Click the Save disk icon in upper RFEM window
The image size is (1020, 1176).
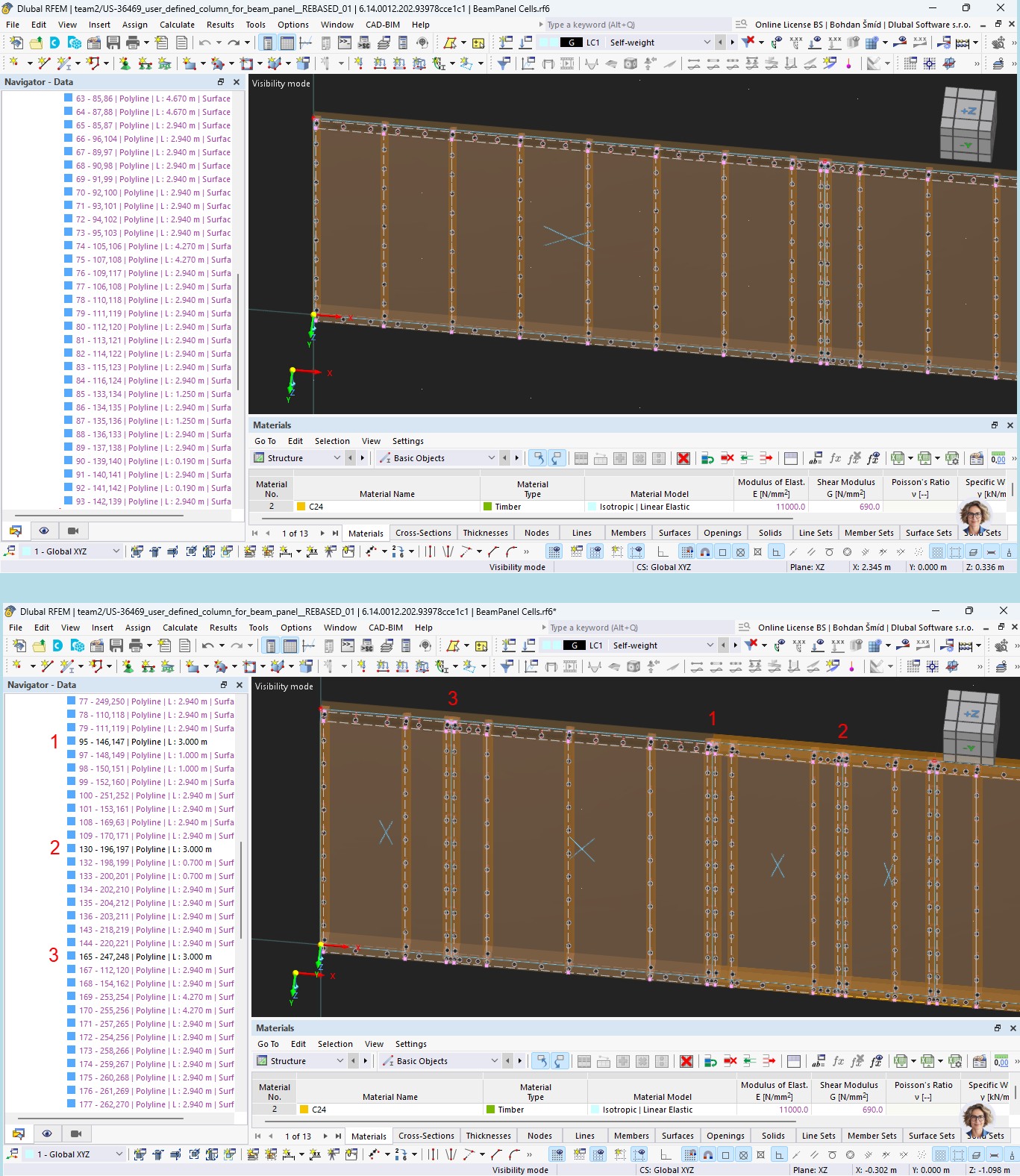[x=113, y=43]
